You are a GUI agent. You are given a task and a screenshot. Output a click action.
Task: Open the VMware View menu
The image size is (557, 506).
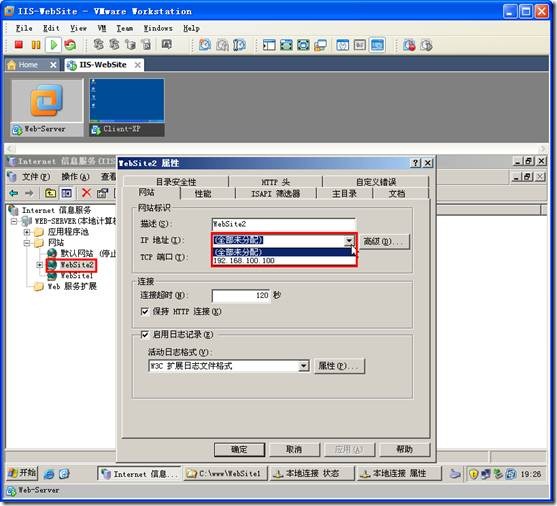[79, 28]
